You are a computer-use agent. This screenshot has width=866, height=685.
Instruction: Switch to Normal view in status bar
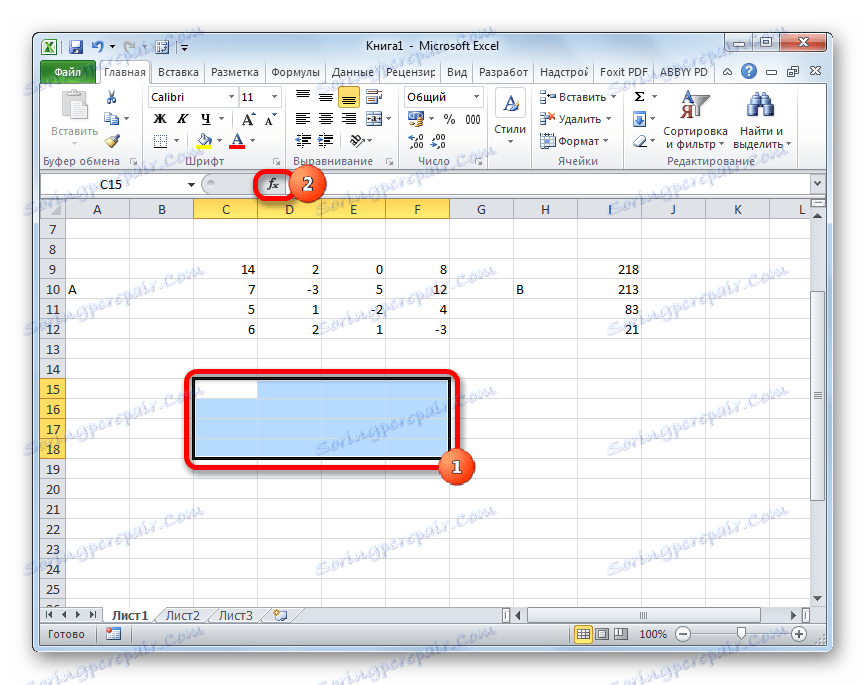pyautogui.click(x=583, y=634)
